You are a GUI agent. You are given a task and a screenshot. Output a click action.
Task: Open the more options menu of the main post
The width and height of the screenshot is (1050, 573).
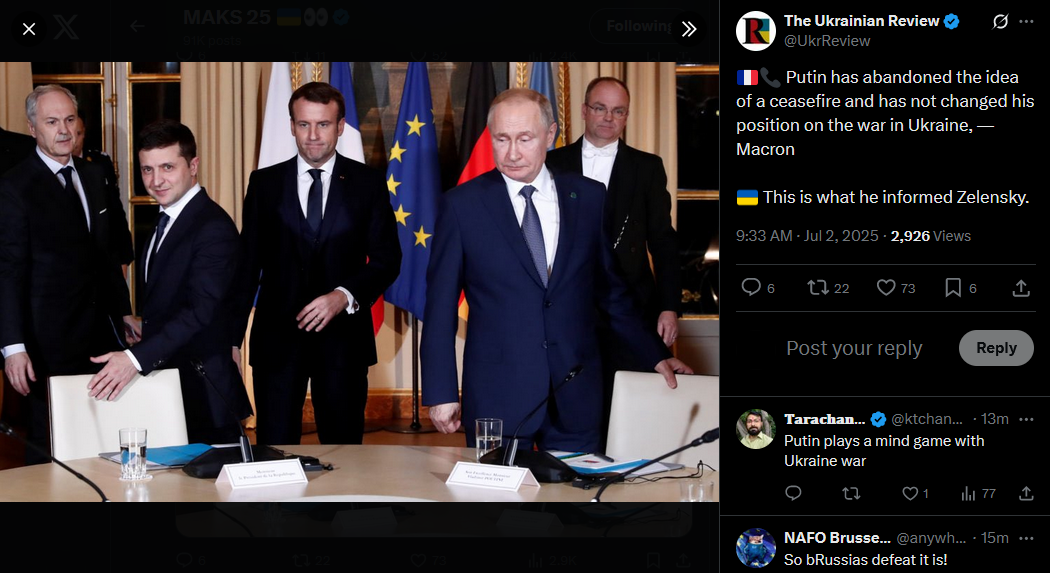tap(1026, 21)
